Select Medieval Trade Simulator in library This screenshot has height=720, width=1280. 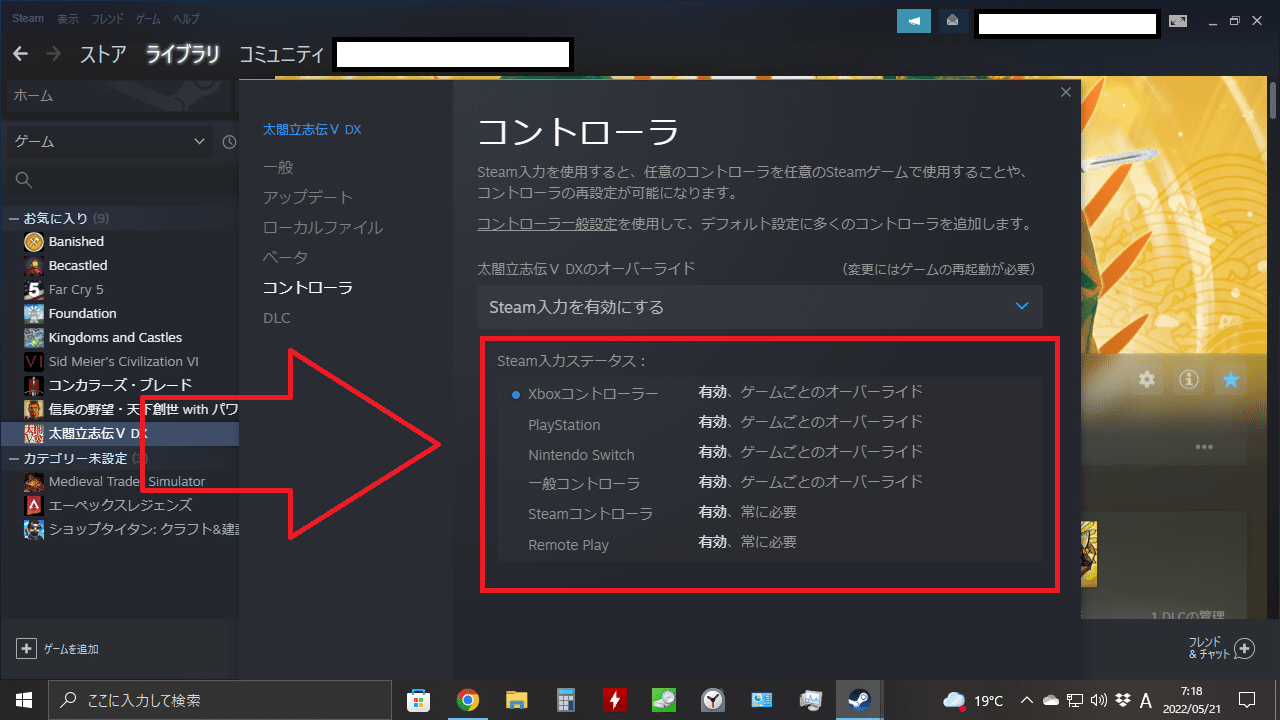[126, 481]
